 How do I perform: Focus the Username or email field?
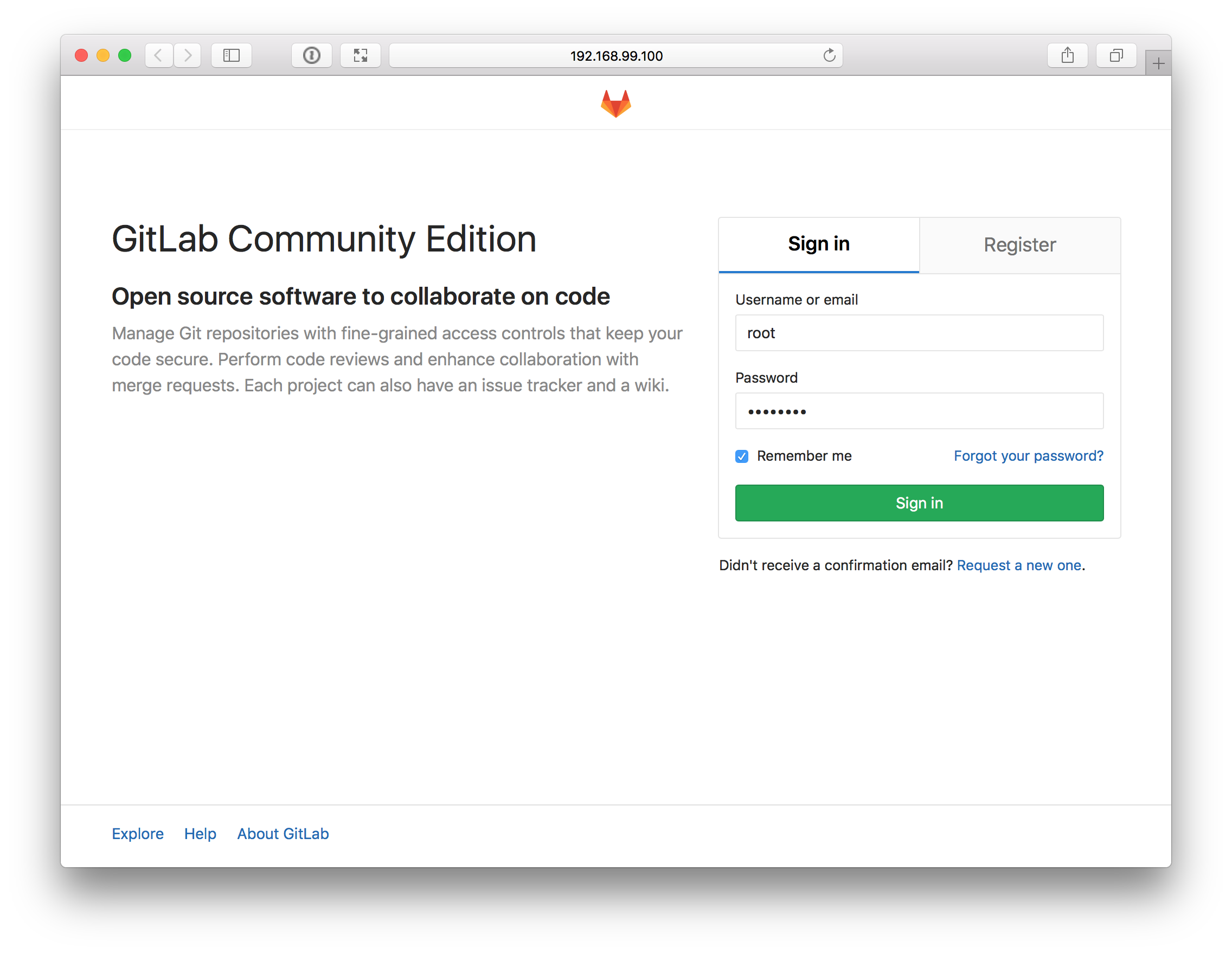point(919,333)
